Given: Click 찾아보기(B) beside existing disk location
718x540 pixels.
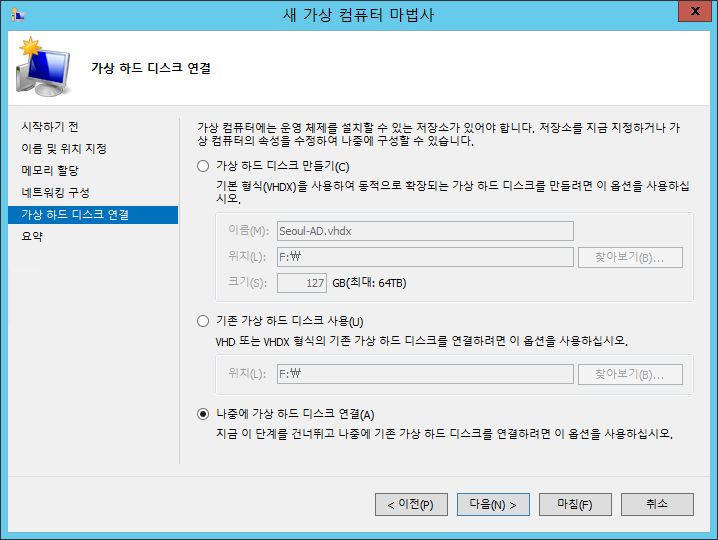Looking at the screenshot, I should (630, 374).
